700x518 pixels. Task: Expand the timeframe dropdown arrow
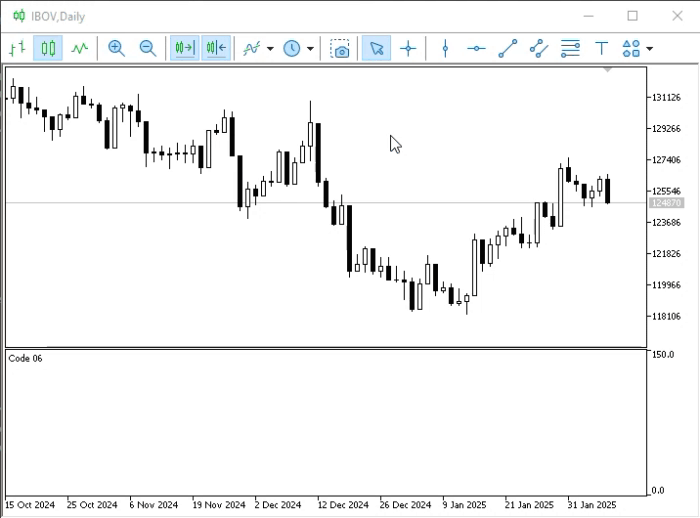coord(310,49)
